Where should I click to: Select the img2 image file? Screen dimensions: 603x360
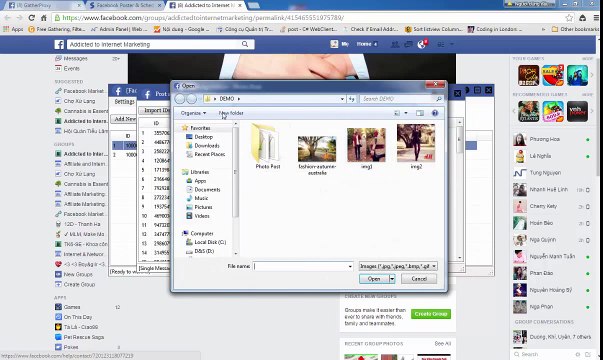(x=416, y=147)
